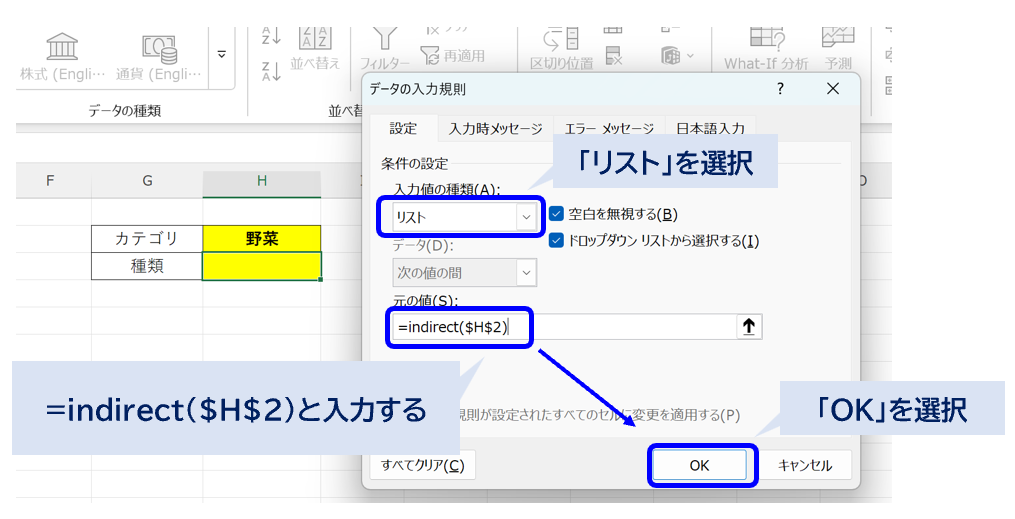Click the 再適用 reapply filter icon
The width and height of the screenshot is (1015, 519).
tap(430, 56)
